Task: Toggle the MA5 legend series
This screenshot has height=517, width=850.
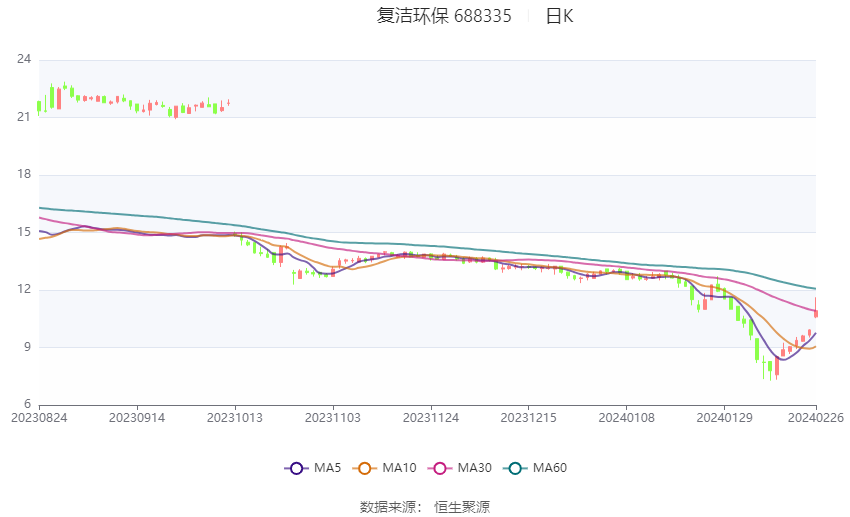Action: click(313, 468)
